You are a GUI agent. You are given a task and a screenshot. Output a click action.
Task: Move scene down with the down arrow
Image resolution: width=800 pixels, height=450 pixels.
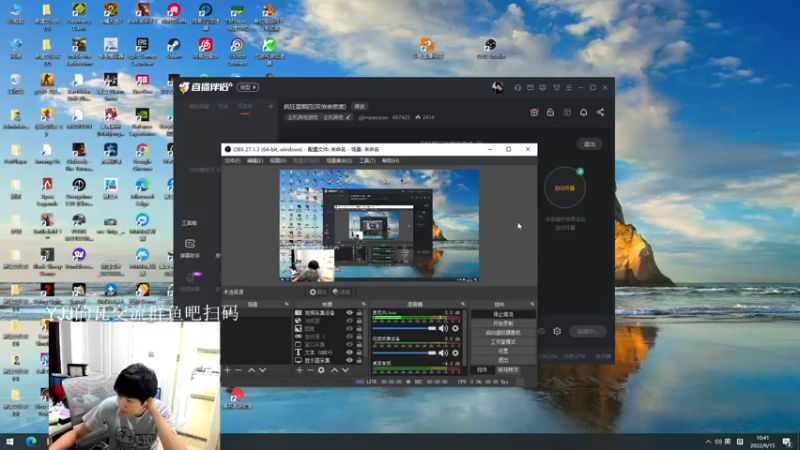coord(262,370)
